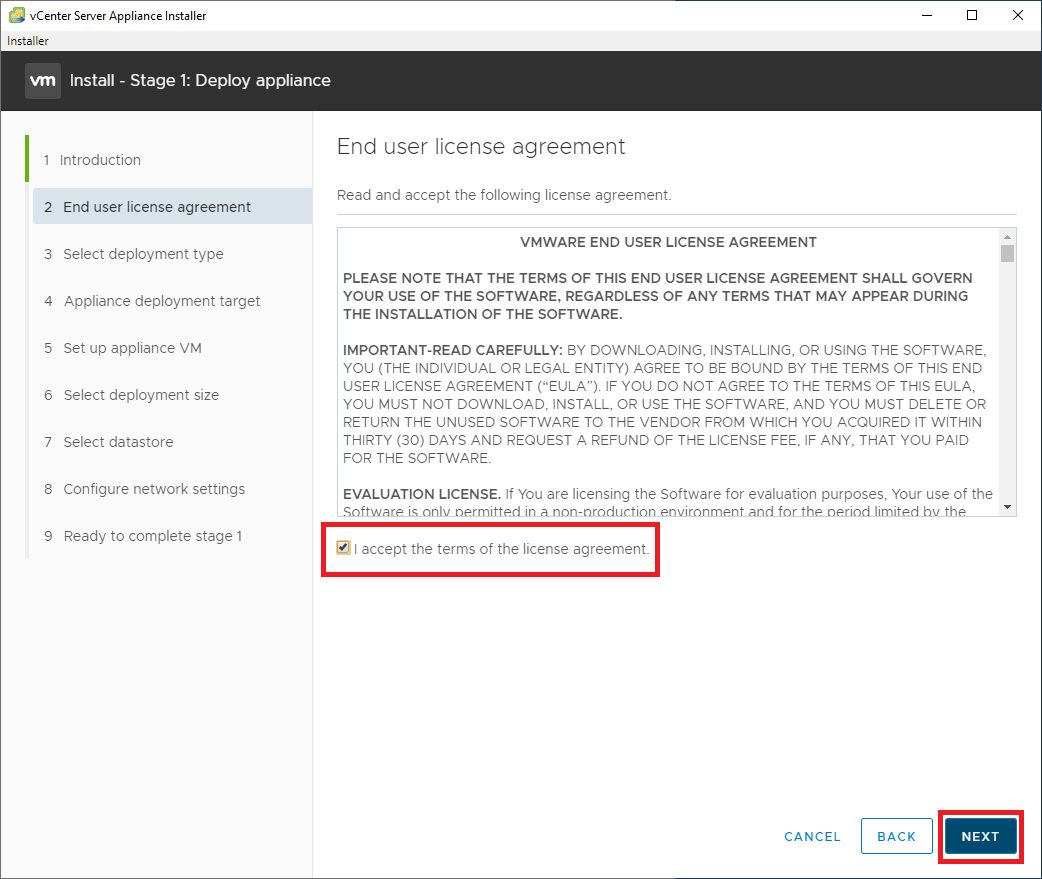Click the VMware vm logo icon
Viewport: 1042px width, 879px height.
pyautogui.click(x=43, y=80)
